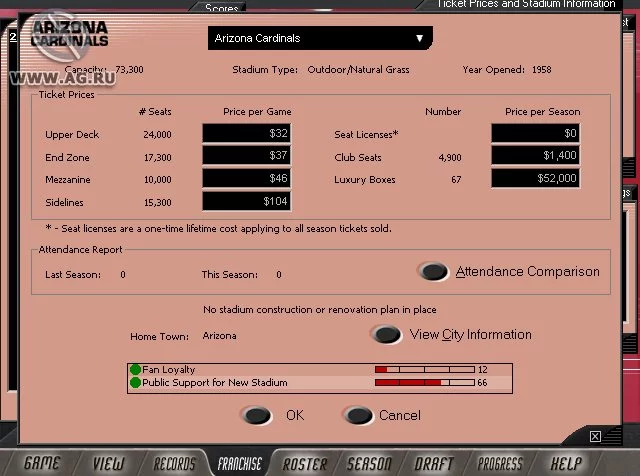640x476 pixels.
Task: Edit the End Zone price field
Action: [247, 156]
